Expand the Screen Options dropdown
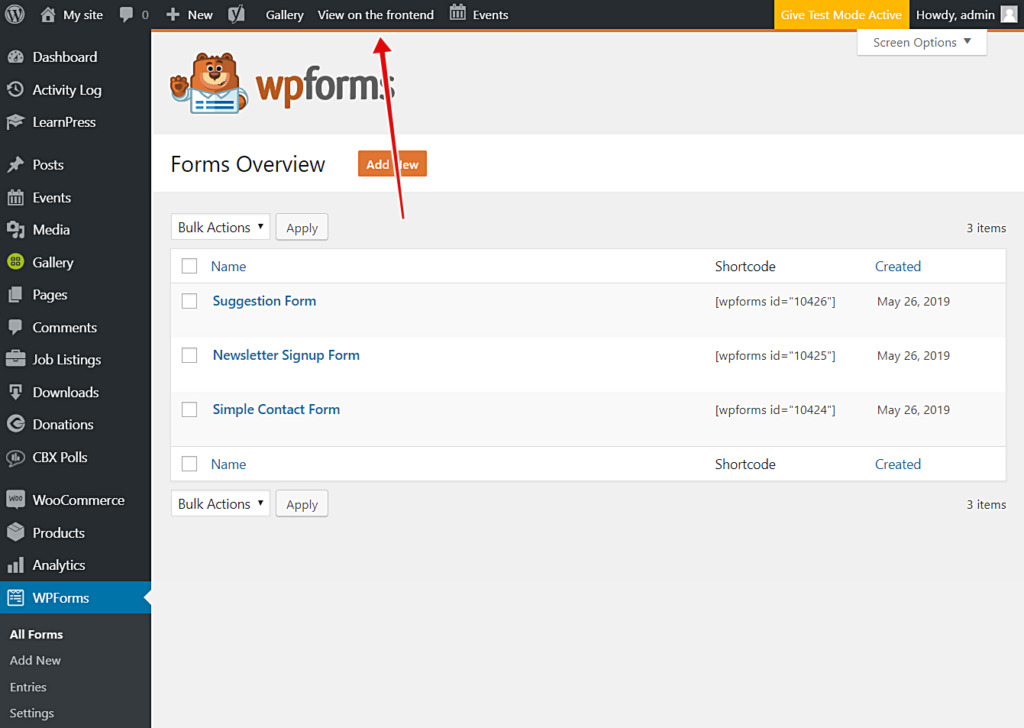 coord(920,42)
